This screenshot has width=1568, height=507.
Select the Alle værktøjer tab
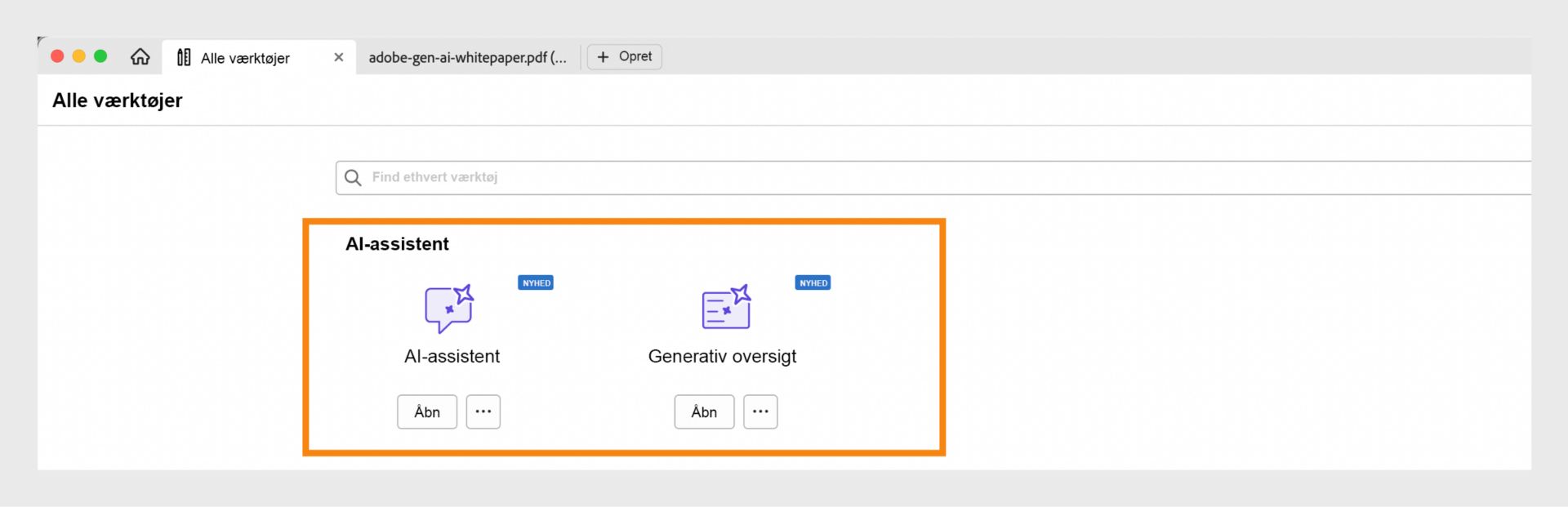245,58
